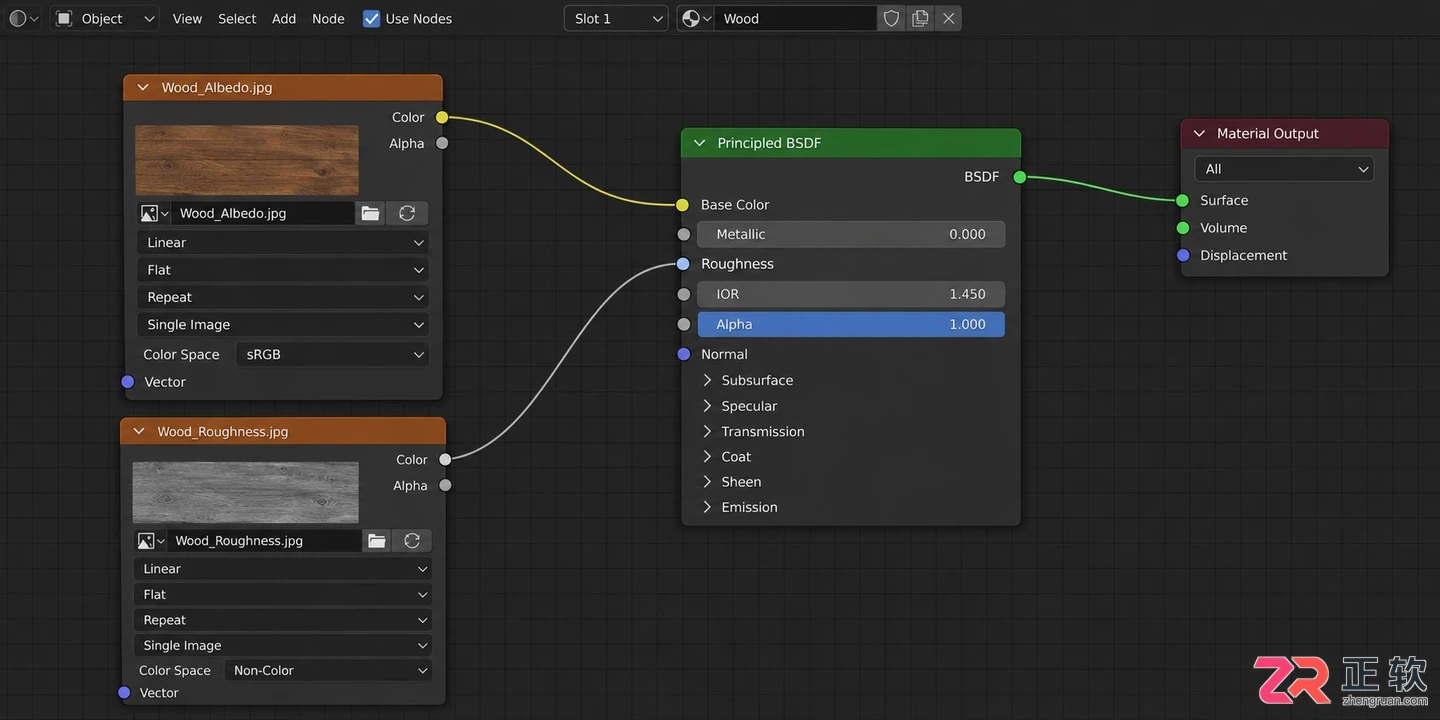Screen dimensions: 1440x720
Task: Open the Select menu
Action: (x=237, y=18)
